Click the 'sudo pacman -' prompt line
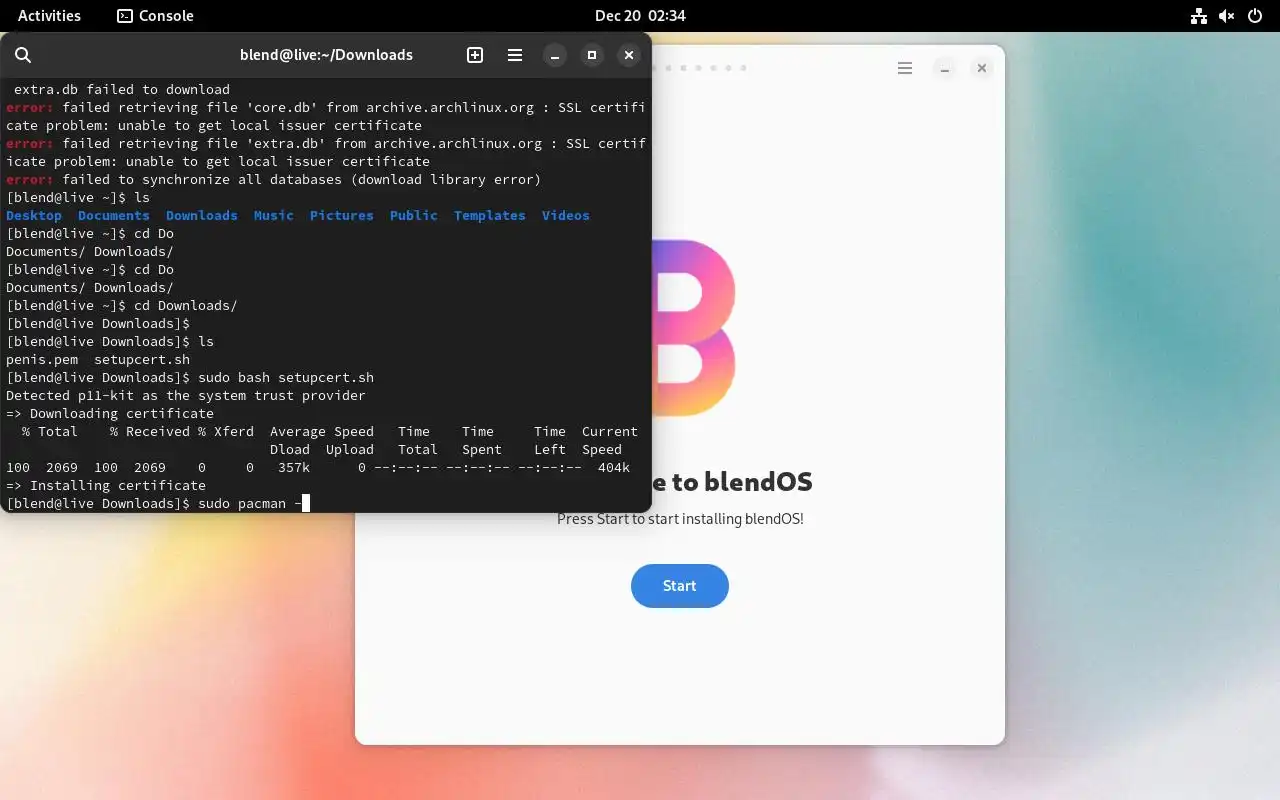1280x800 pixels. click(158, 503)
